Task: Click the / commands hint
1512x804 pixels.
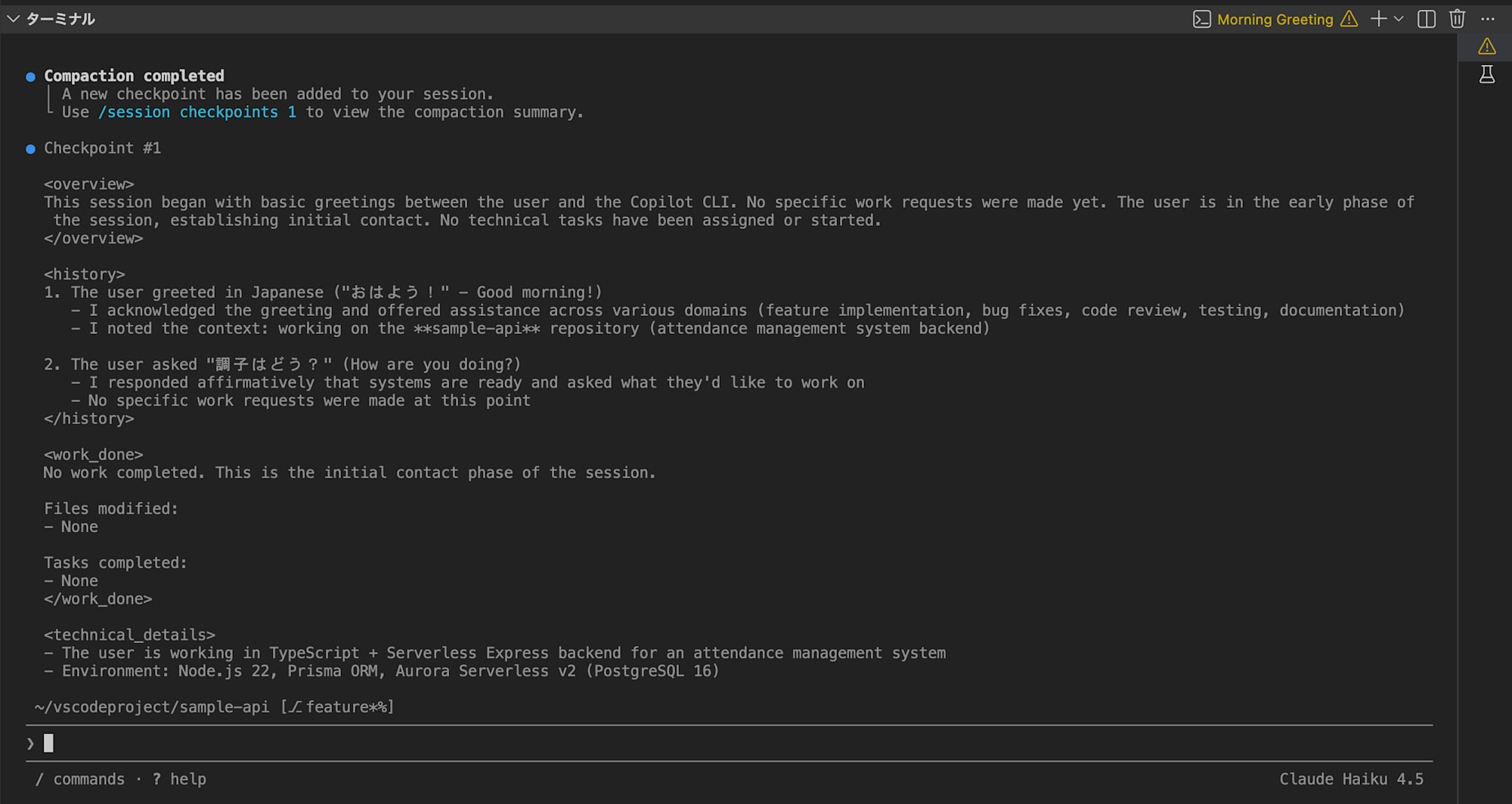Action: point(80,779)
